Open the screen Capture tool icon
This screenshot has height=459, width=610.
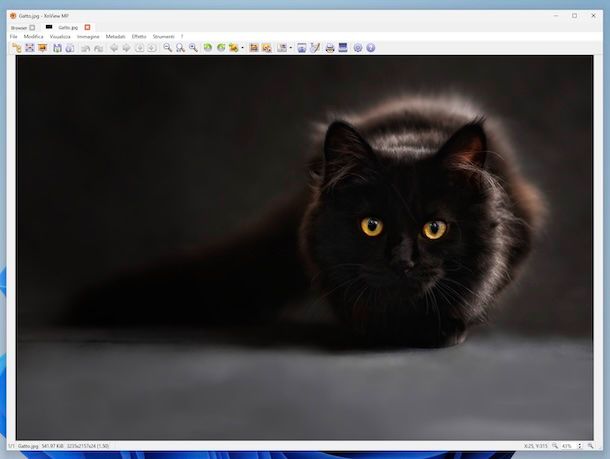click(302, 48)
